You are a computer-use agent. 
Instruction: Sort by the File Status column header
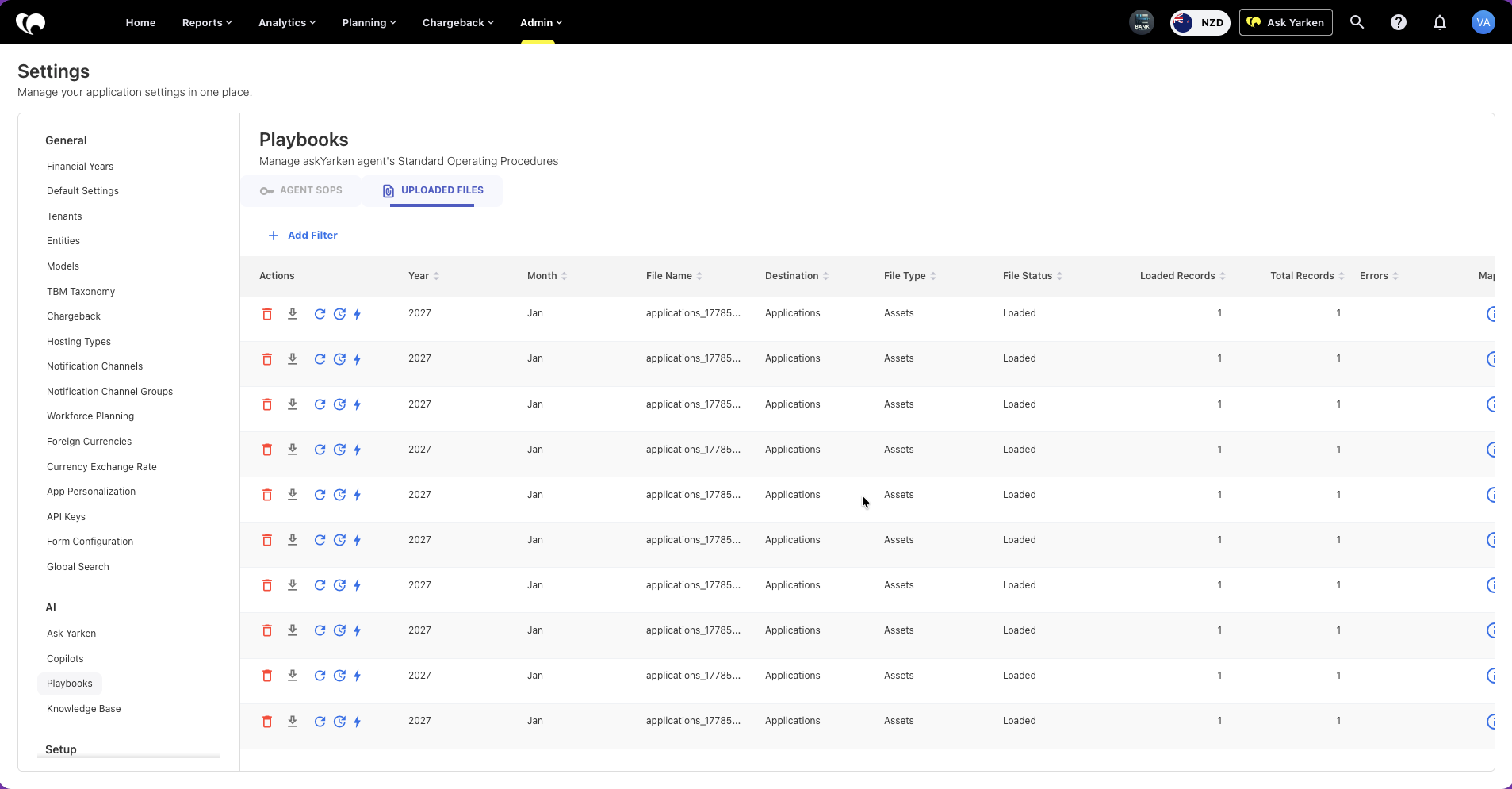coord(1032,276)
